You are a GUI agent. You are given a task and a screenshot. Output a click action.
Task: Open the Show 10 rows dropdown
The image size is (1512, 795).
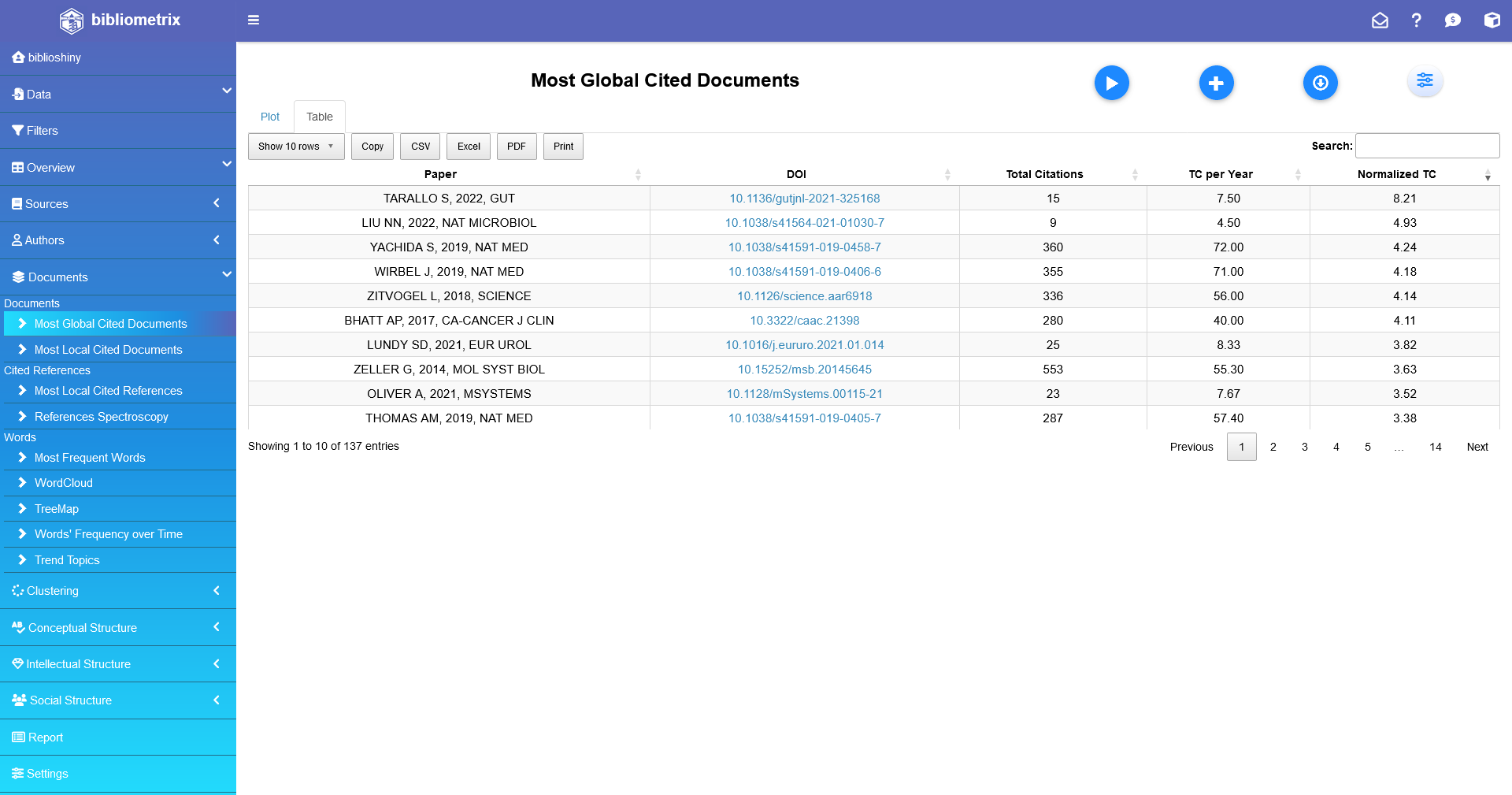(x=296, y=147)
